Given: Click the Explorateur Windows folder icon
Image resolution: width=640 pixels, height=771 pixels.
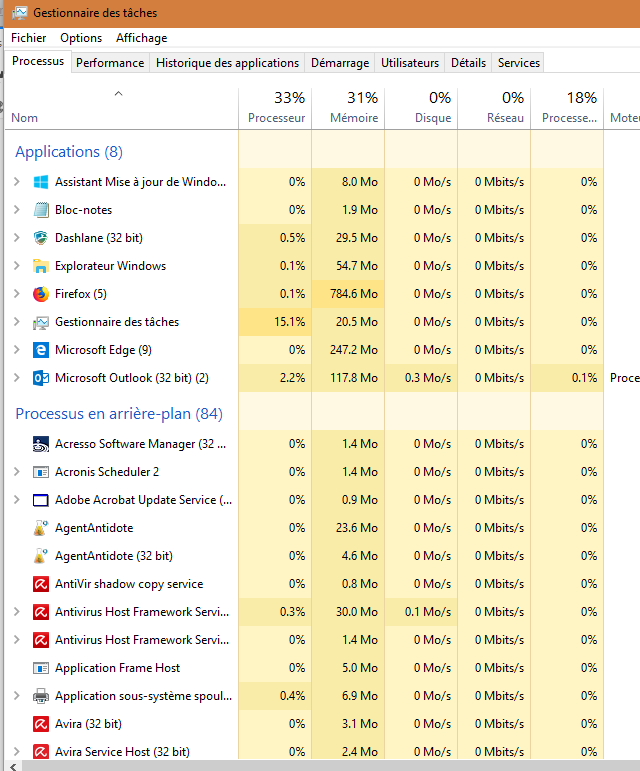Looking at the screenshot, I should pos(41,266).
